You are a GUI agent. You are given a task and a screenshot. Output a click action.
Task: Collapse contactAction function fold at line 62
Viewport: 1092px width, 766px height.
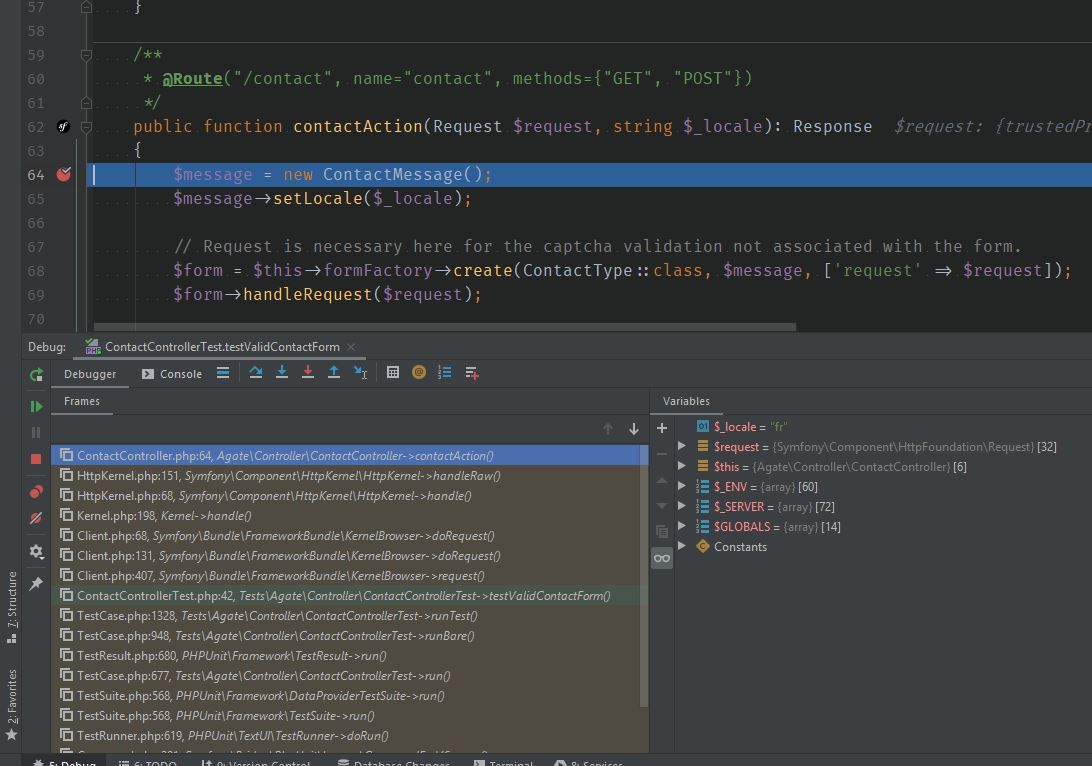pos(86,127)
